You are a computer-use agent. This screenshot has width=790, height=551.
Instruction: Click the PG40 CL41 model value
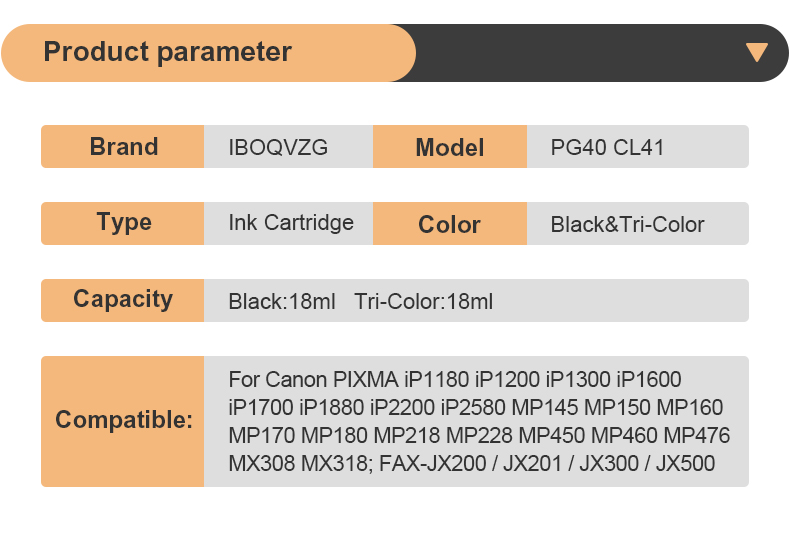(x=607, y=148)
